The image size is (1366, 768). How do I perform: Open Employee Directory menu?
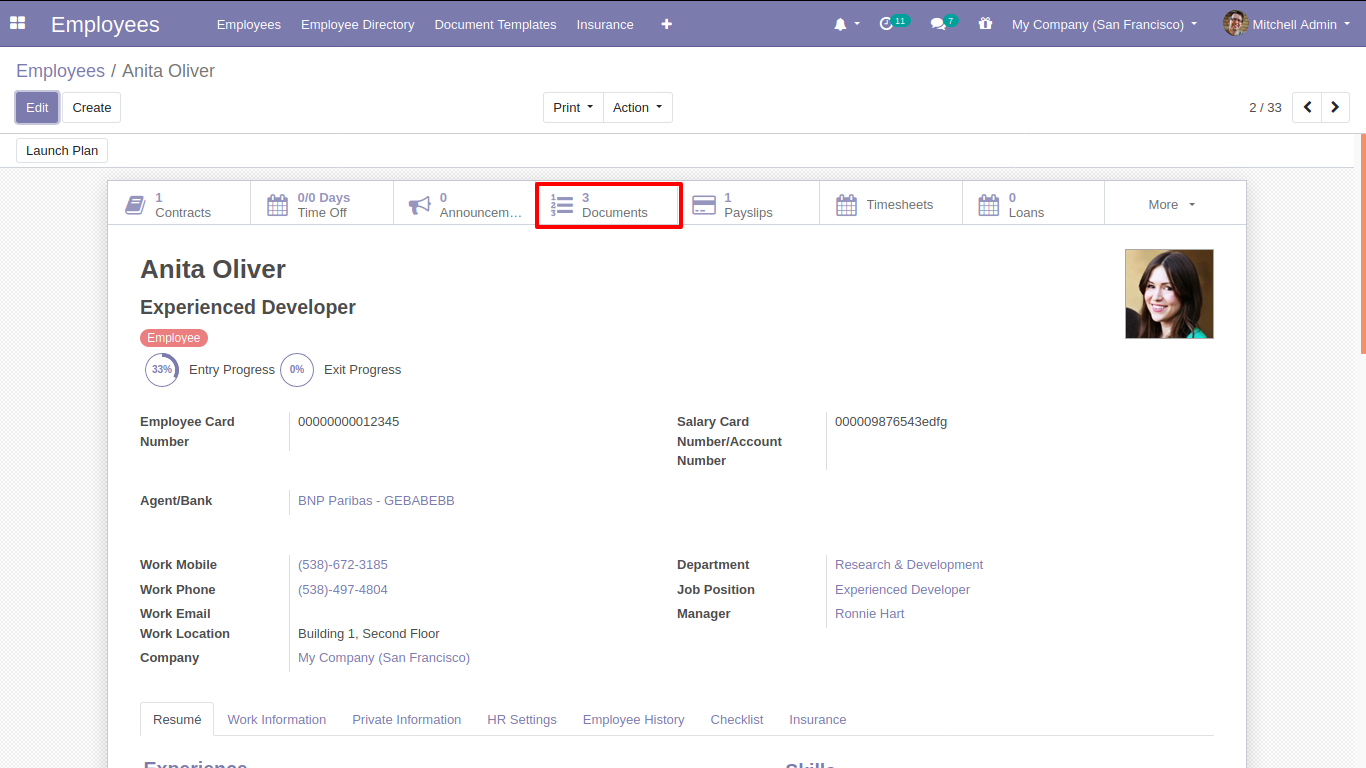(358, 24)
